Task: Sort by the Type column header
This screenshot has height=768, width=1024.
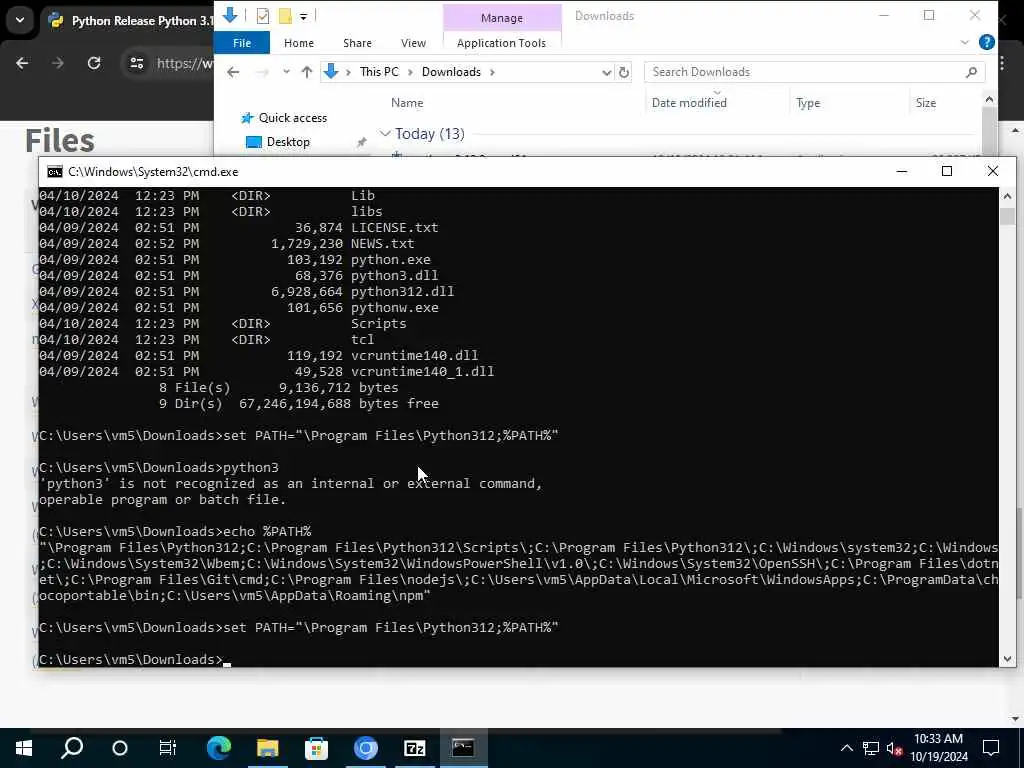Action: [808, 103]
